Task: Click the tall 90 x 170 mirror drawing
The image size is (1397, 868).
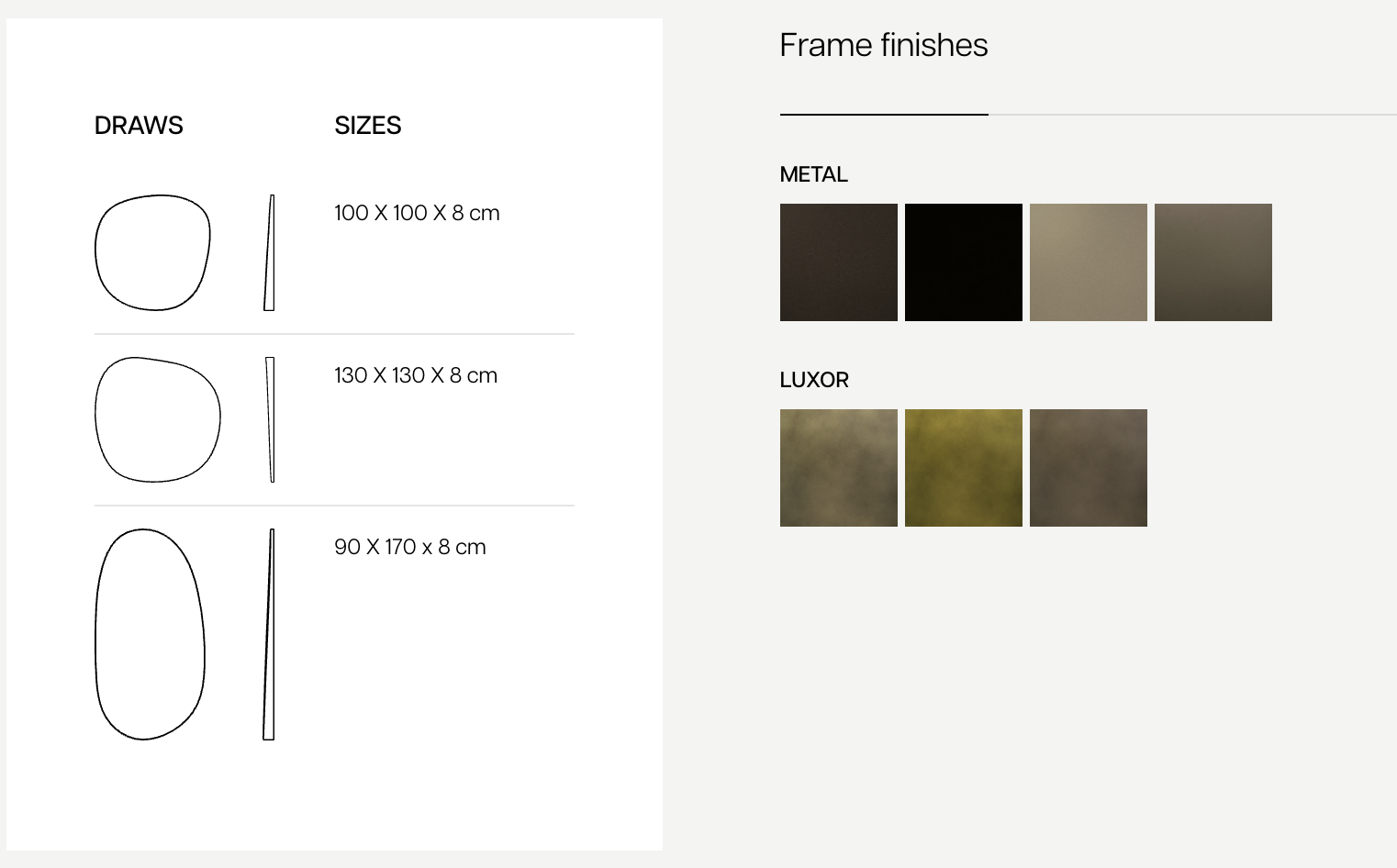Action: [150, 634]
